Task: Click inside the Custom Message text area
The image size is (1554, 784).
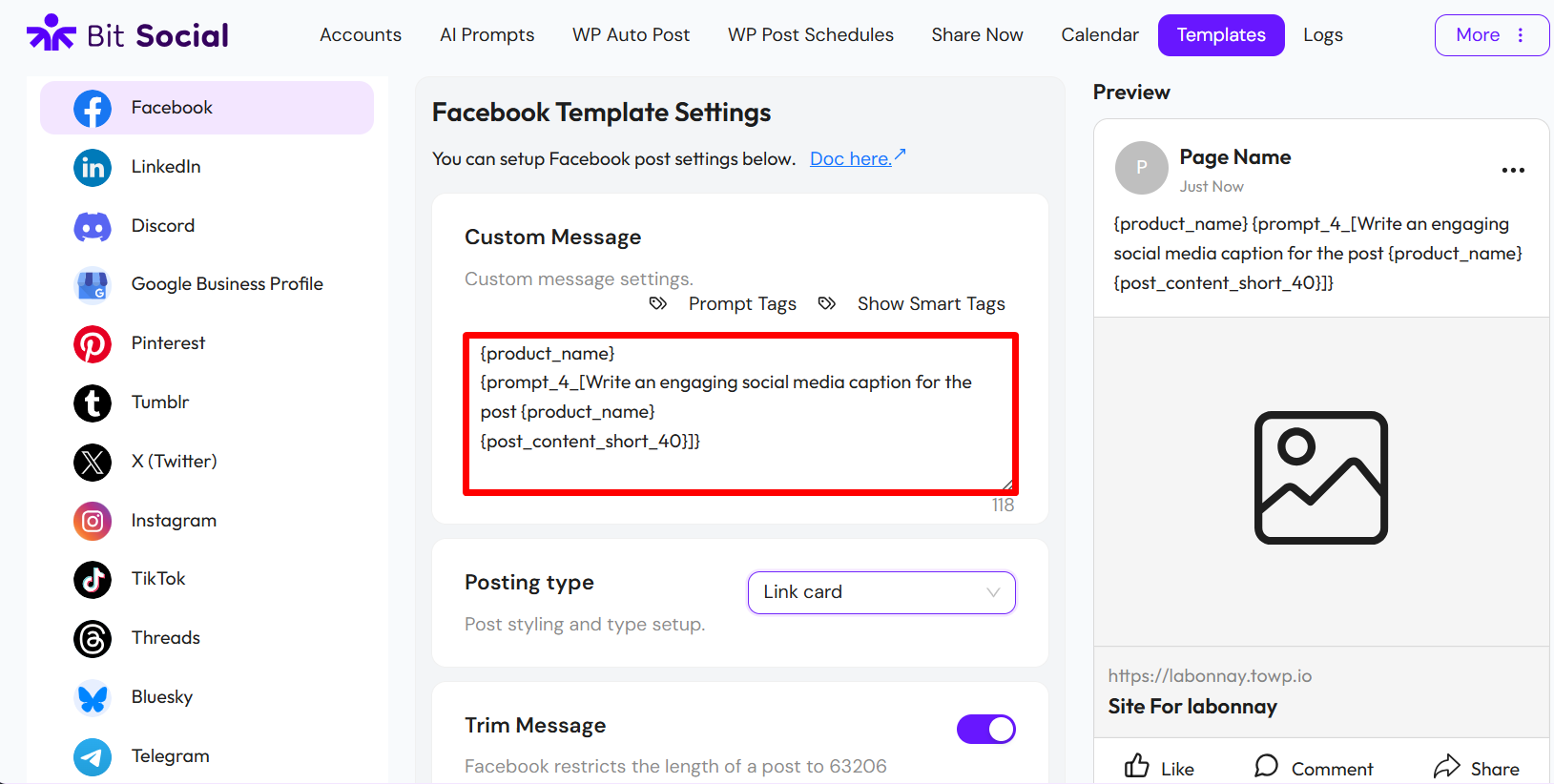Action: point(740,414)
